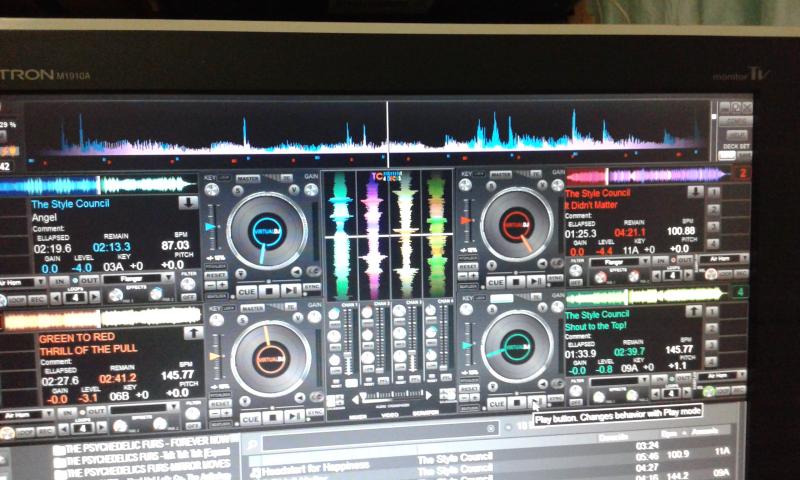The height and width of the screenshot is (480, 800).
Task: Turn the filter OFF on the Green to Red deck
Action: pos(192,426)
